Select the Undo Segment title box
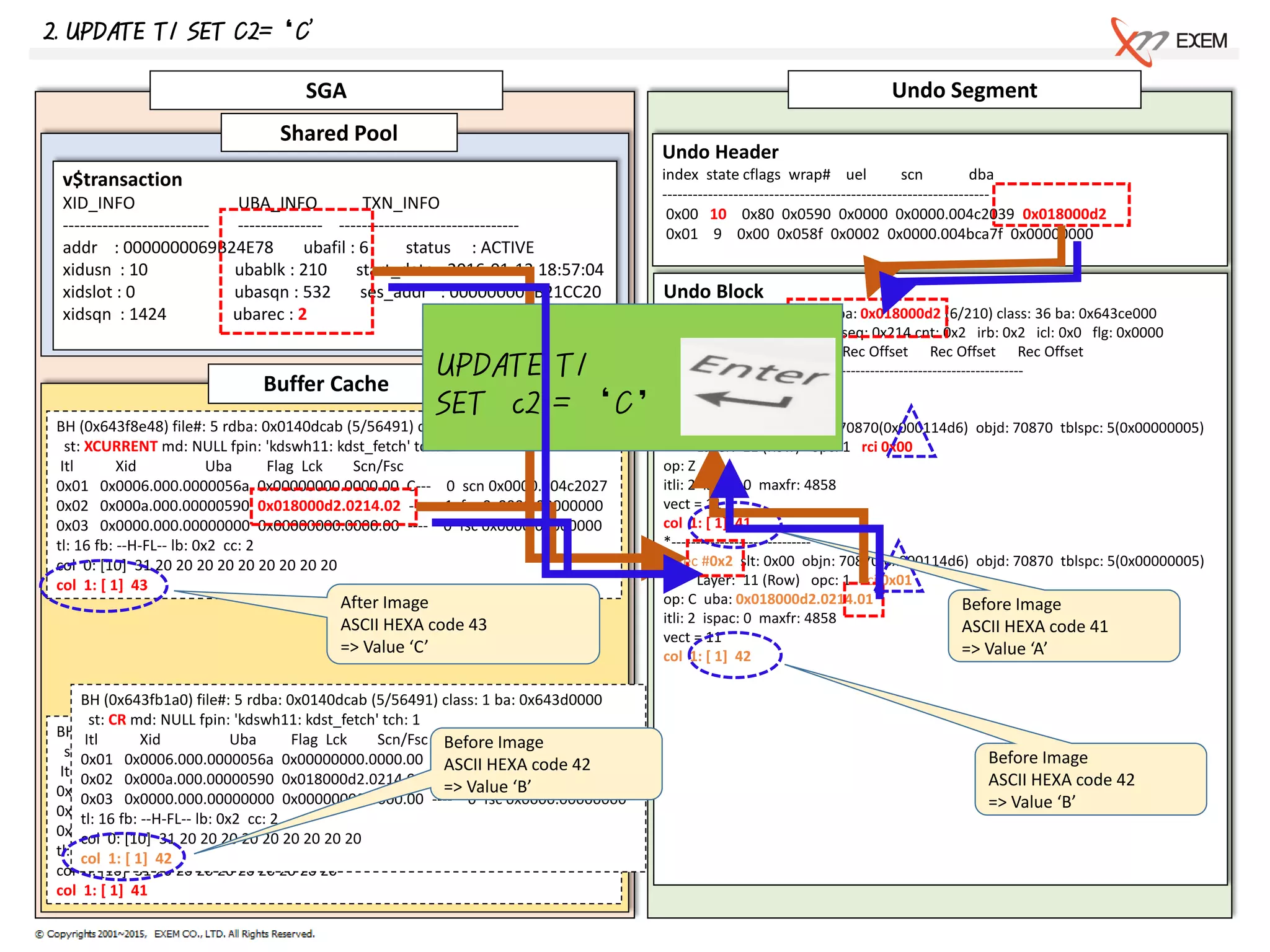This screenshot has width=1270, height=952. click(964, 90)
